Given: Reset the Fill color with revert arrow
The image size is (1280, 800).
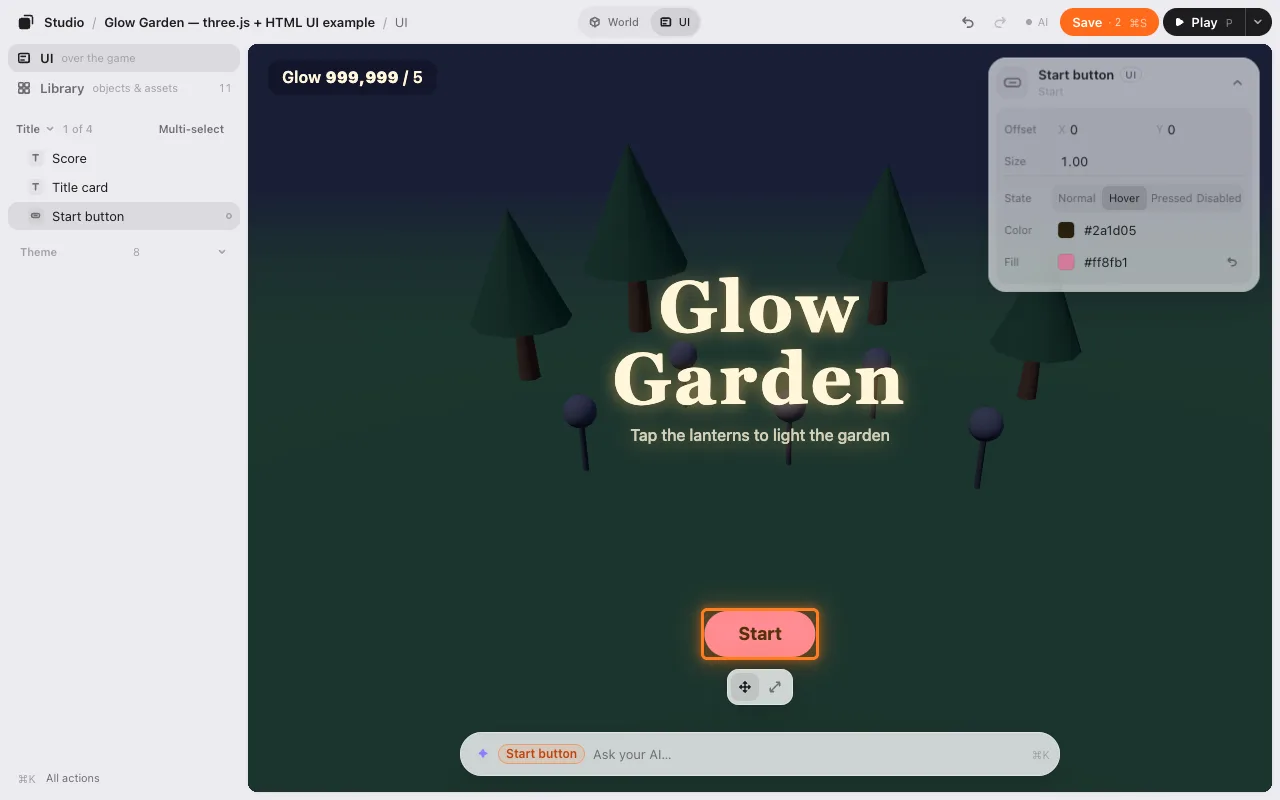Looking at the screenshot, I should 1232,262.
